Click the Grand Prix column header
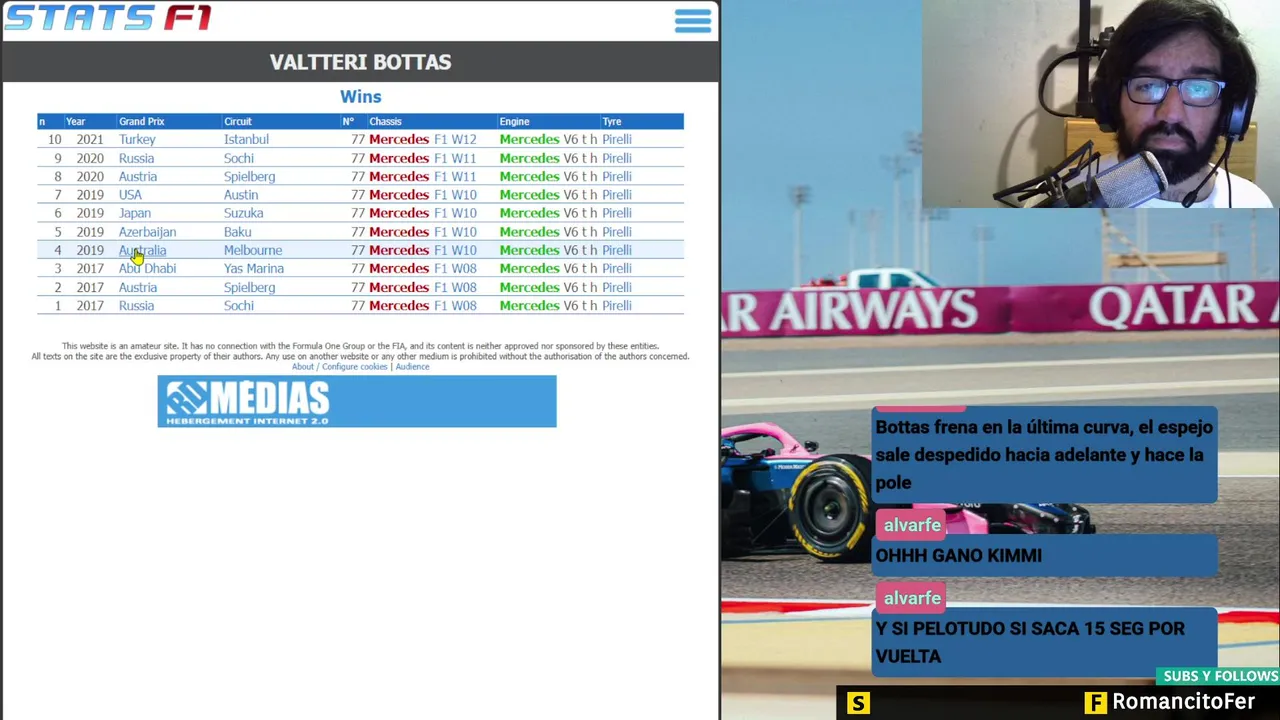 click(x=141, y=121)
